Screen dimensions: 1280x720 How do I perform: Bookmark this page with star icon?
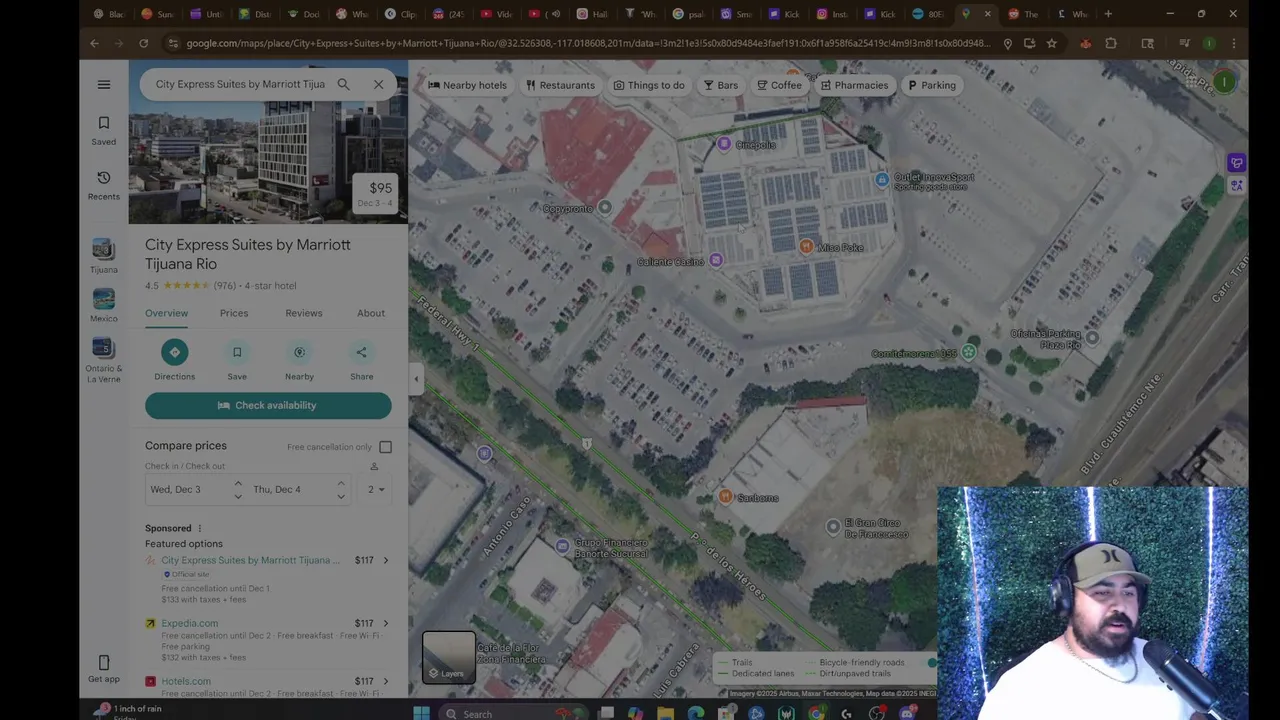[1051, 43]
